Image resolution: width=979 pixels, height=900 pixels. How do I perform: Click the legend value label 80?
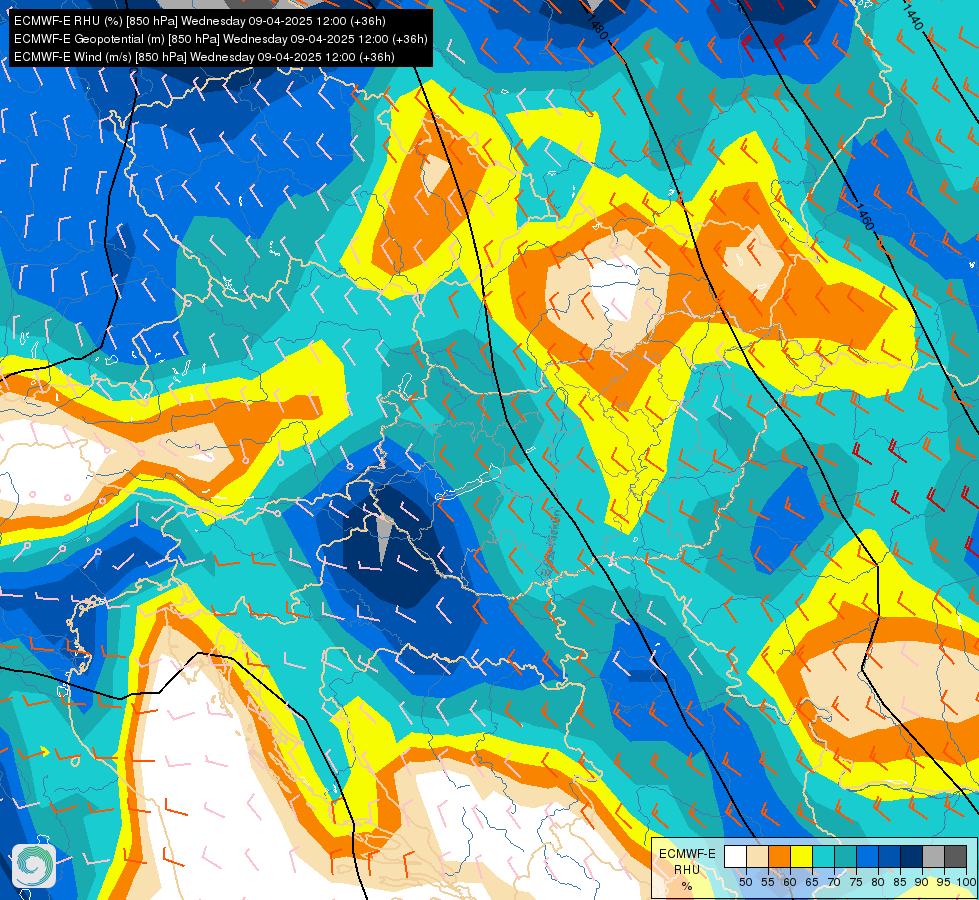pyautogui.click(x=878, y=882)
